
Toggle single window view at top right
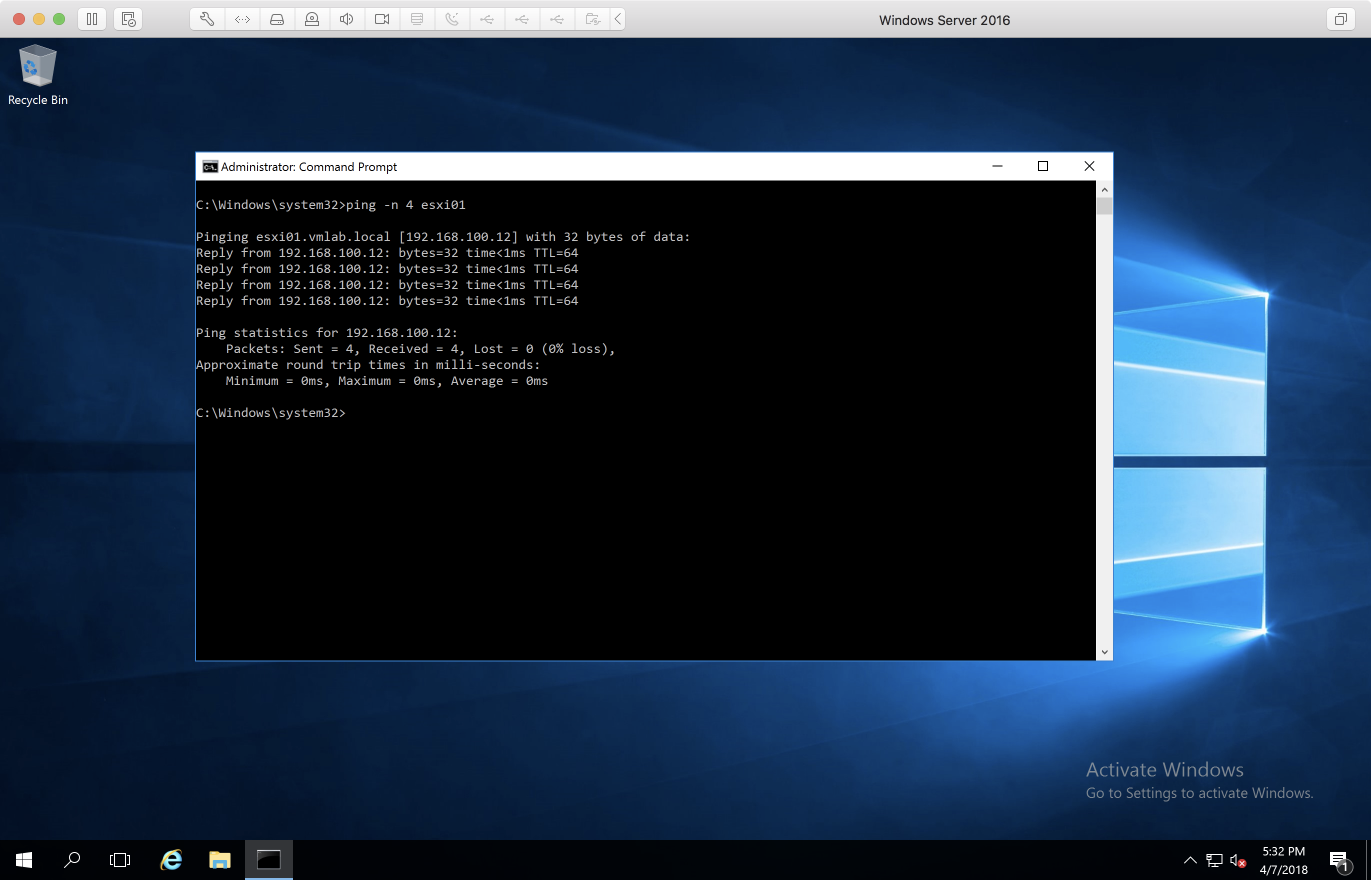(1339, 19)
